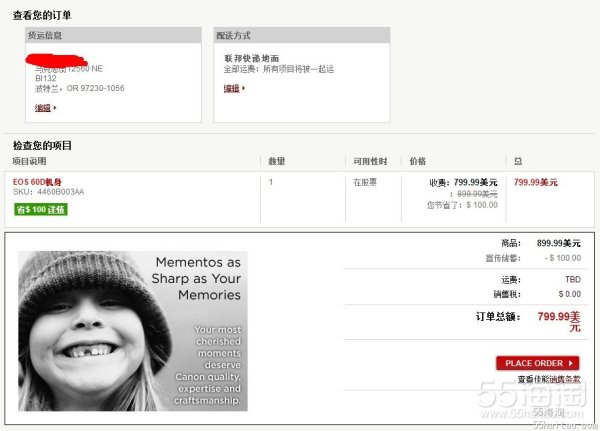This screenshot has width=600, height=431.
Task: Click the arrow icon on PLACE ORDER
Action: point(571,363)
